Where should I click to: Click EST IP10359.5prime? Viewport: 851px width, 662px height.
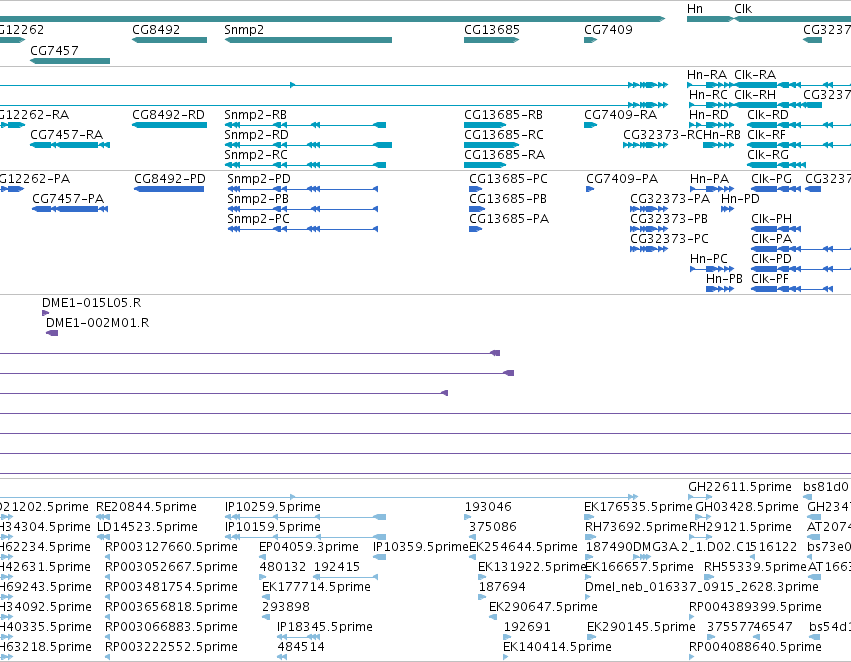[421, 547]
